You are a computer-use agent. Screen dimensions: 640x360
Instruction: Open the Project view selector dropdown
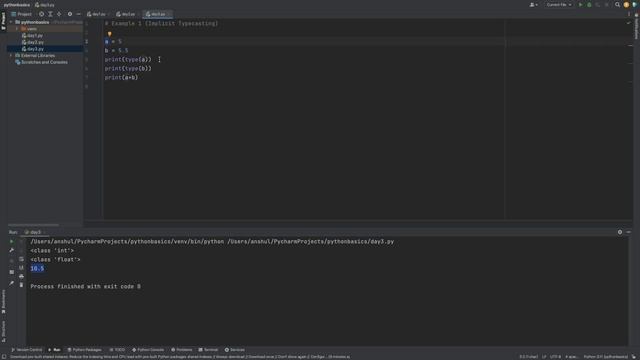pyautogui.click(x=22, y=14)
